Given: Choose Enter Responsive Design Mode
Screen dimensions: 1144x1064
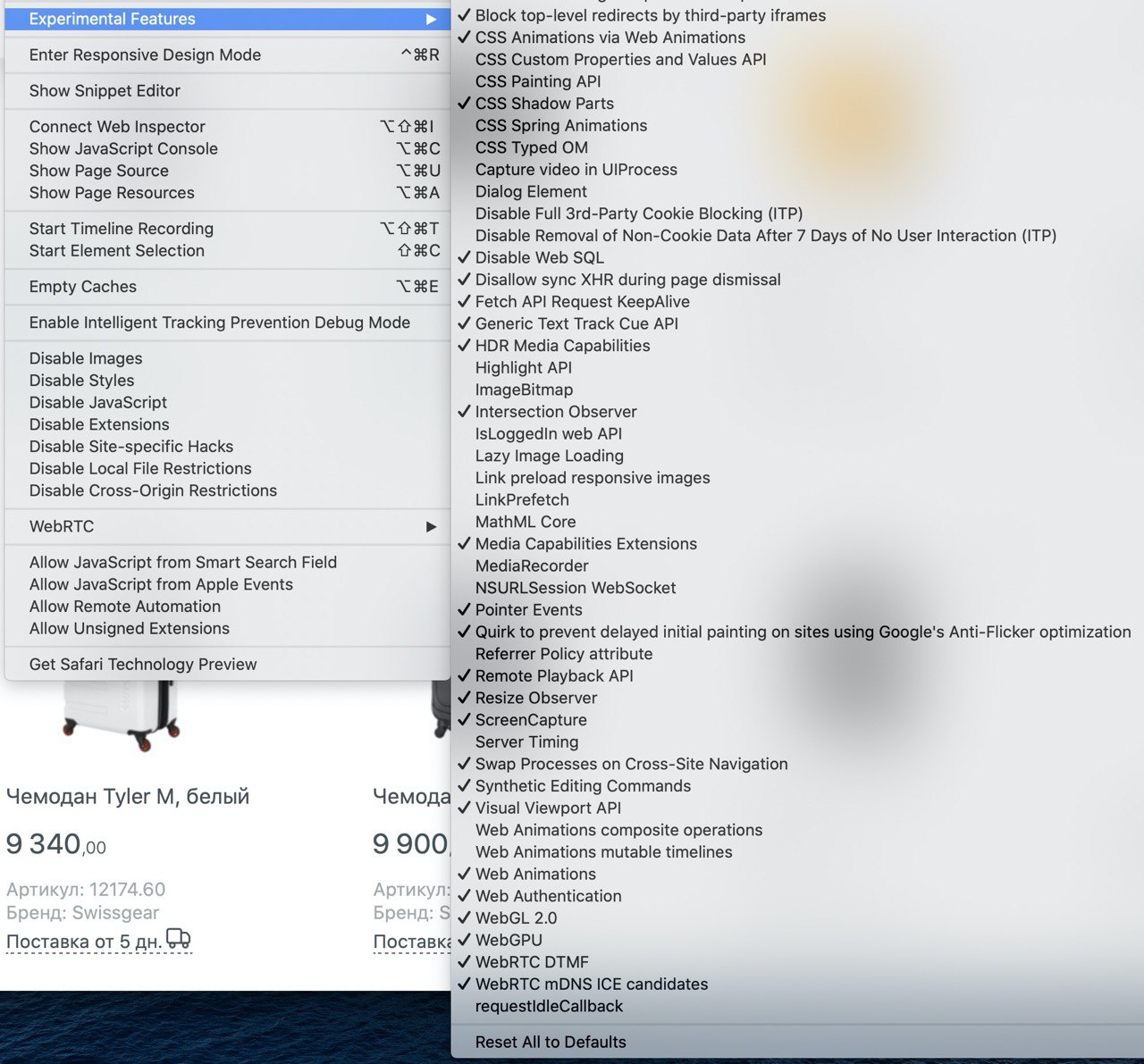Looking at the screenshot, I should click(227, 54).
